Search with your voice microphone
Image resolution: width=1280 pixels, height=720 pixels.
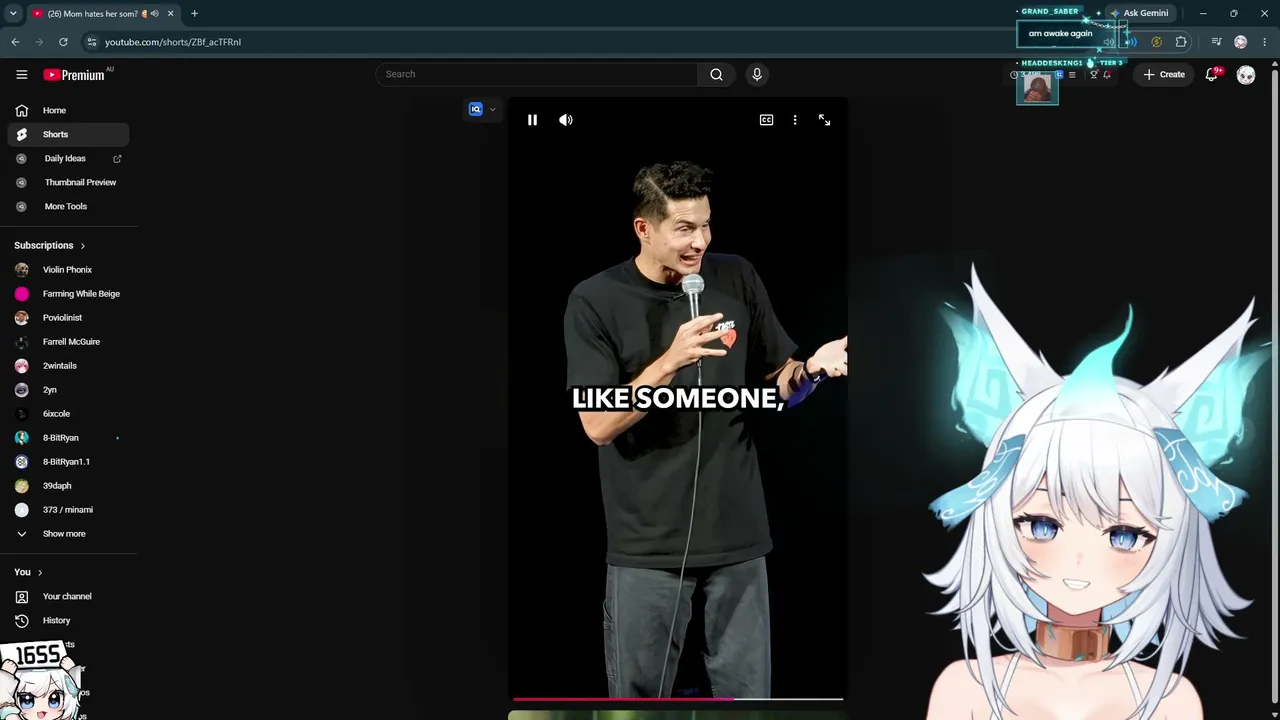757,74
